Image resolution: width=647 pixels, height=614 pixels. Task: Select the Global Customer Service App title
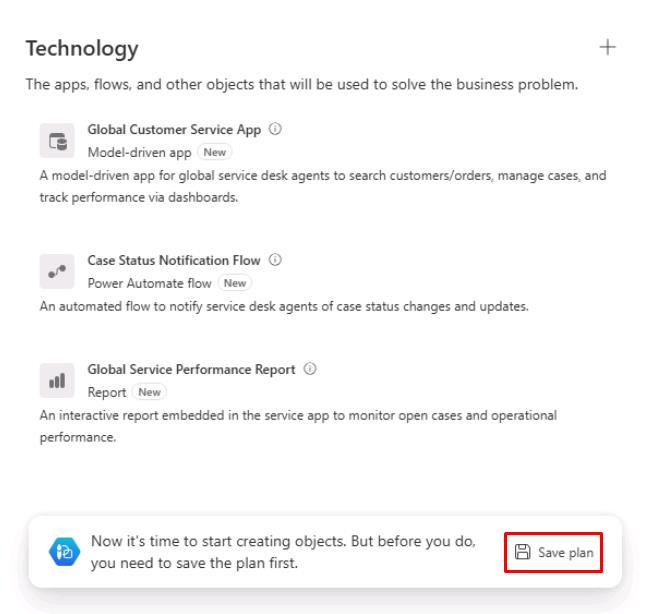174,130
